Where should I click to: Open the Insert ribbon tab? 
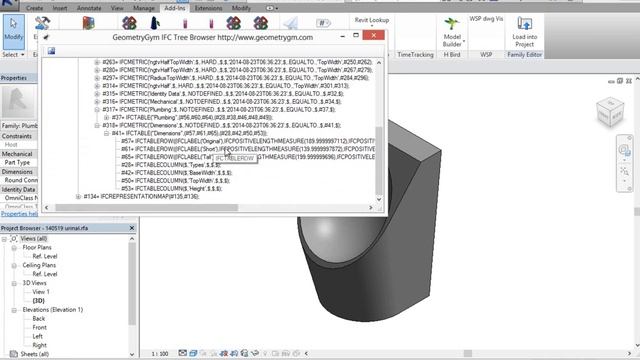click(60, 8)
